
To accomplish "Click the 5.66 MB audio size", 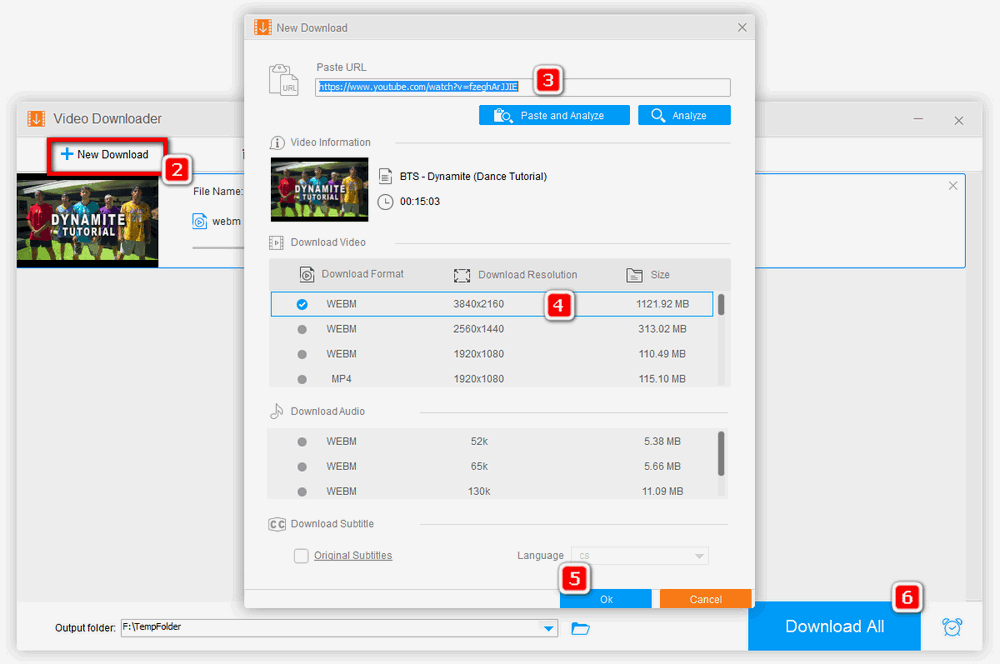I will click(663, 466).
